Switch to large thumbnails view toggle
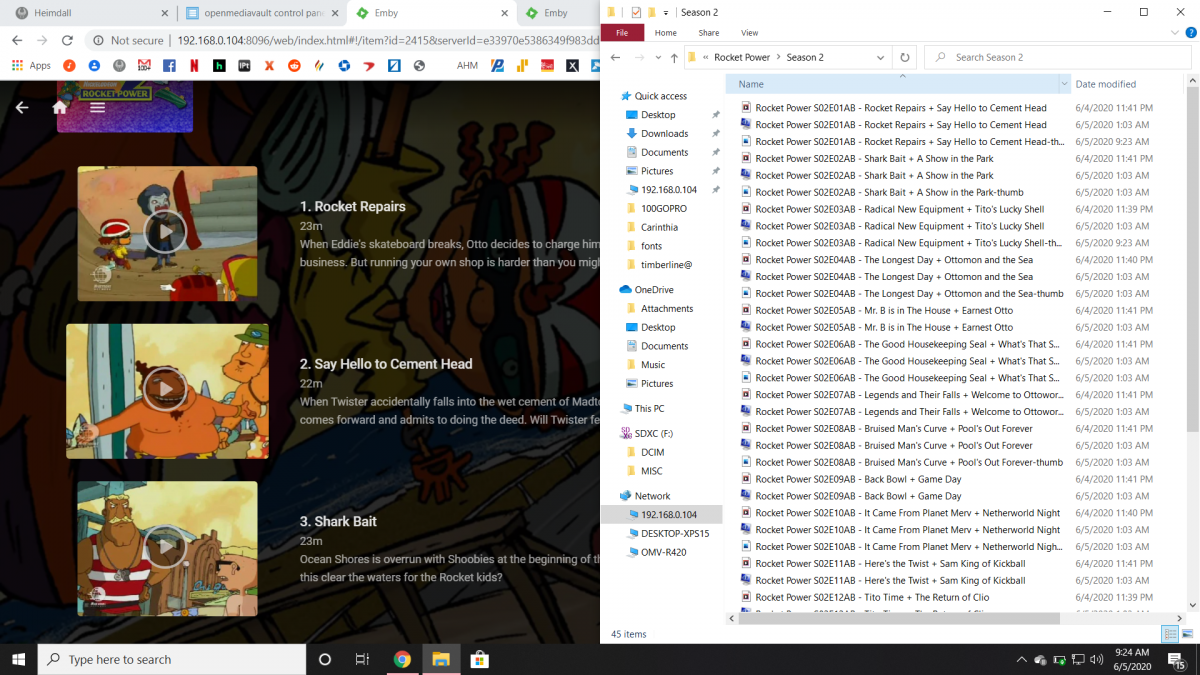1200x675 pixels. click(x=1187, y=634)
